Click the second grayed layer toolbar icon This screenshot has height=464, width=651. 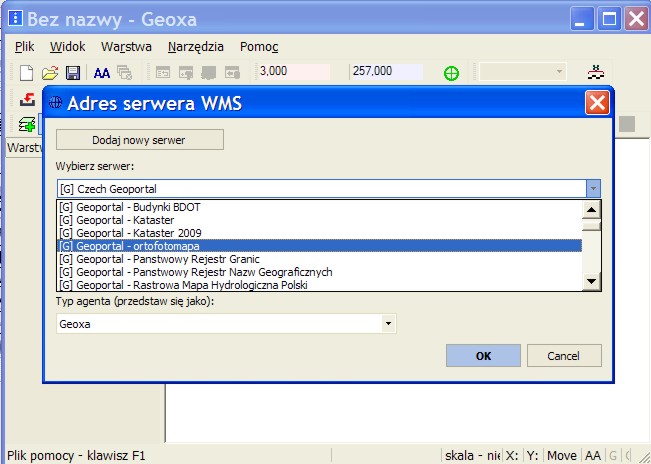pos(186,73)
